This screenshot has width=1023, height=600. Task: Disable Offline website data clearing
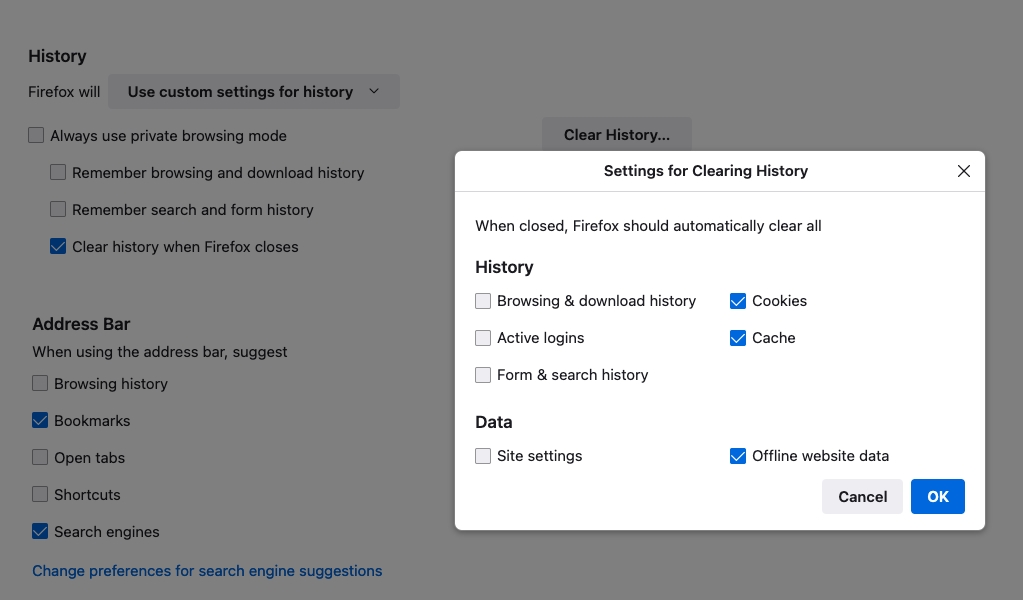tap(738, 456)
